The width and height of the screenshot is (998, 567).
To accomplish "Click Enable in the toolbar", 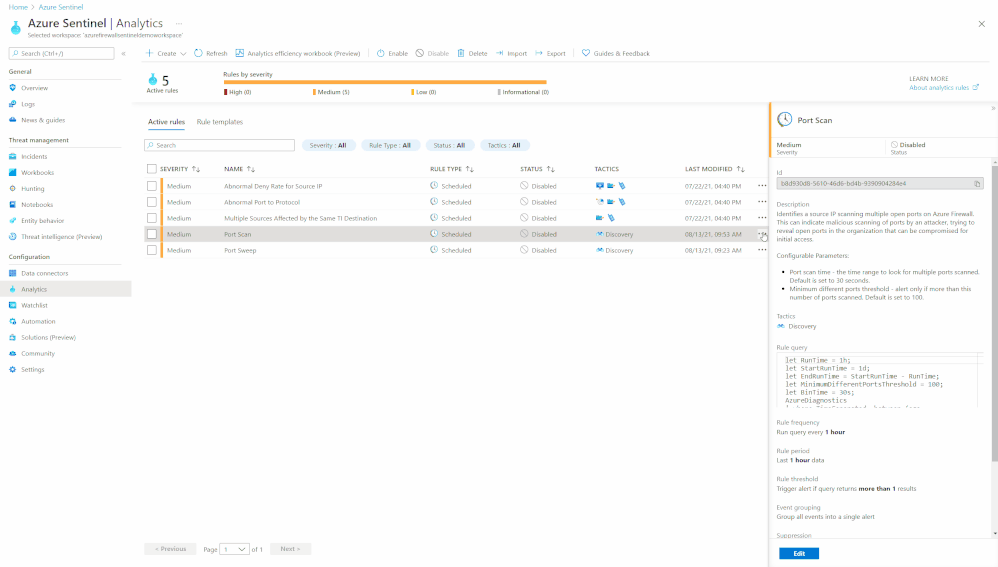I will click(x=392, y=53).
